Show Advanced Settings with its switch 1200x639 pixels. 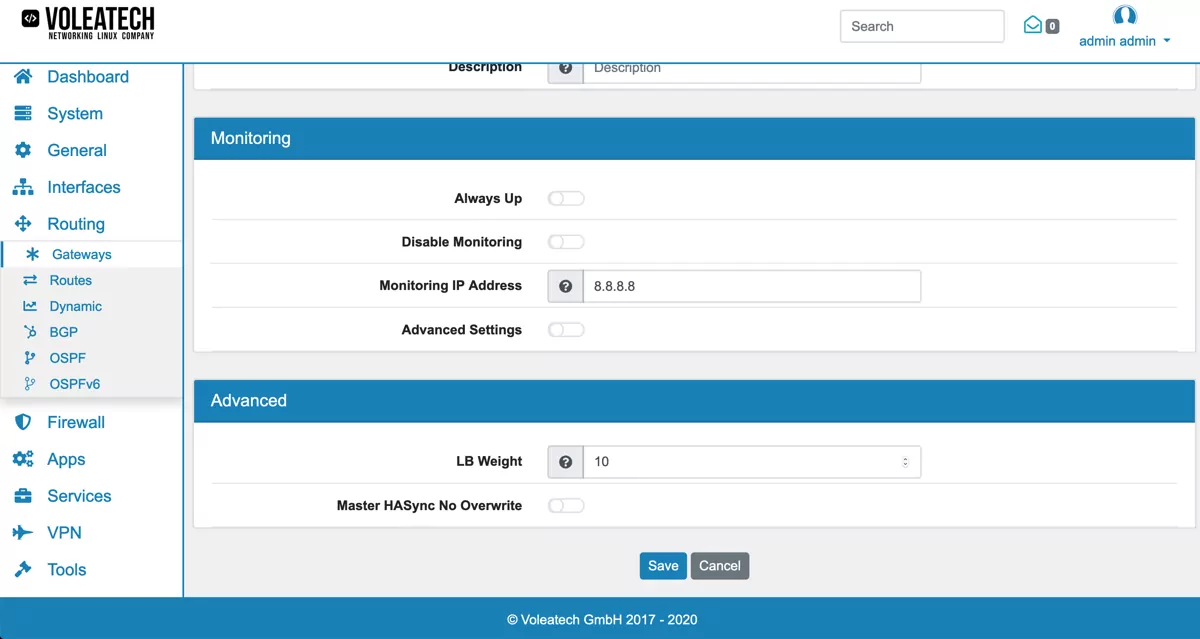565,329
